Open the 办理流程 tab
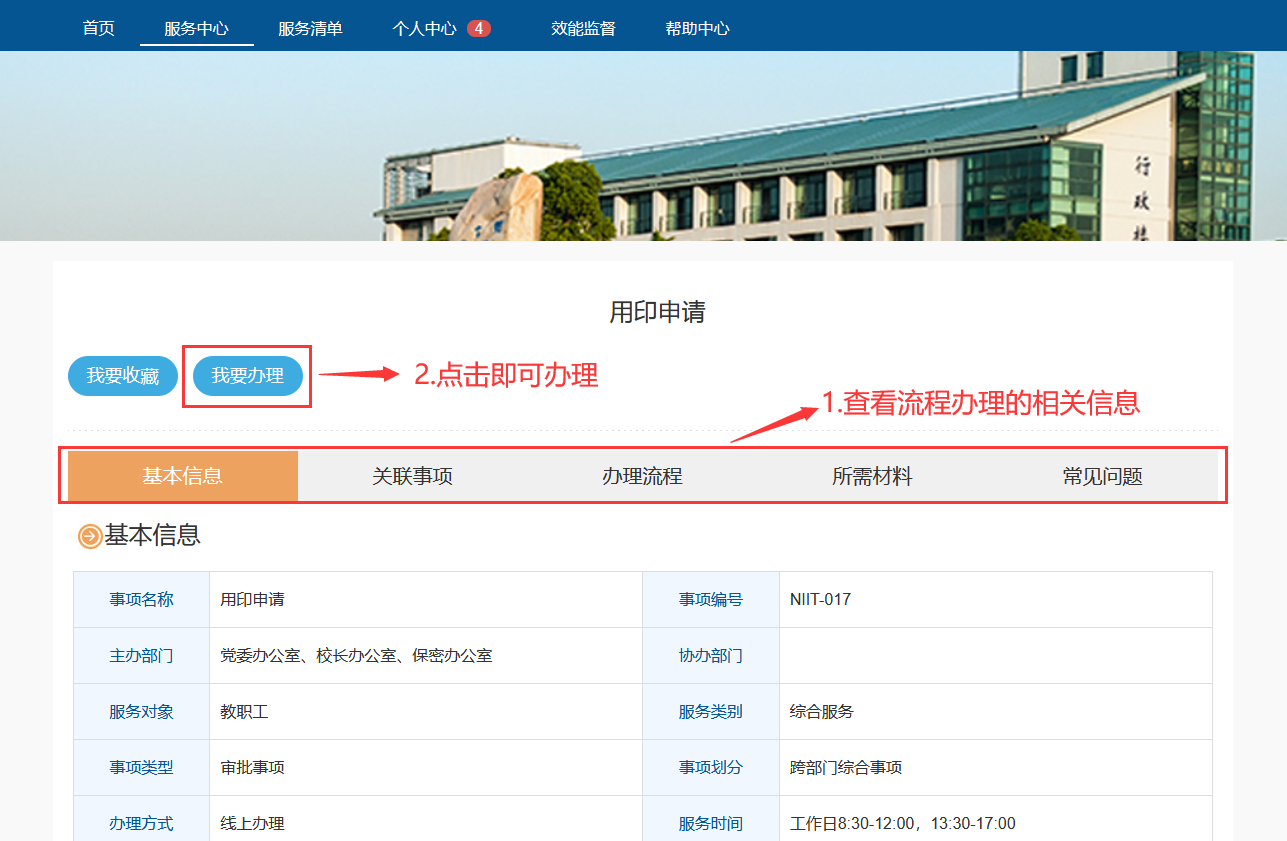Viewport: 1287px width, 841px height. tap(642, 476)
